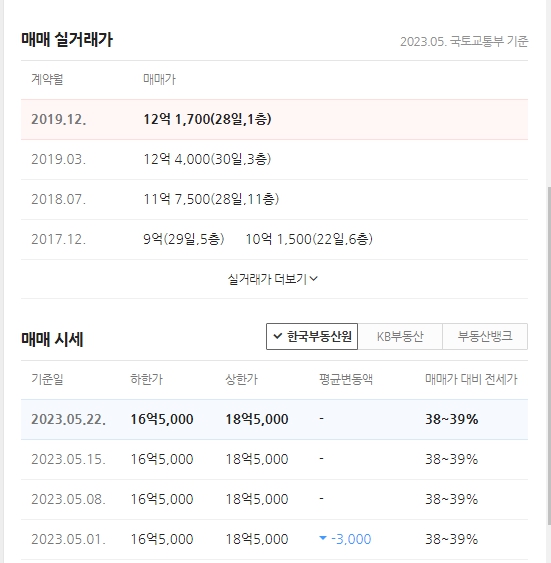Image resolution: width=551 pixels, height=563 pixels.
Task: Click the vertical scrollbar on the right
Action: 548,355
